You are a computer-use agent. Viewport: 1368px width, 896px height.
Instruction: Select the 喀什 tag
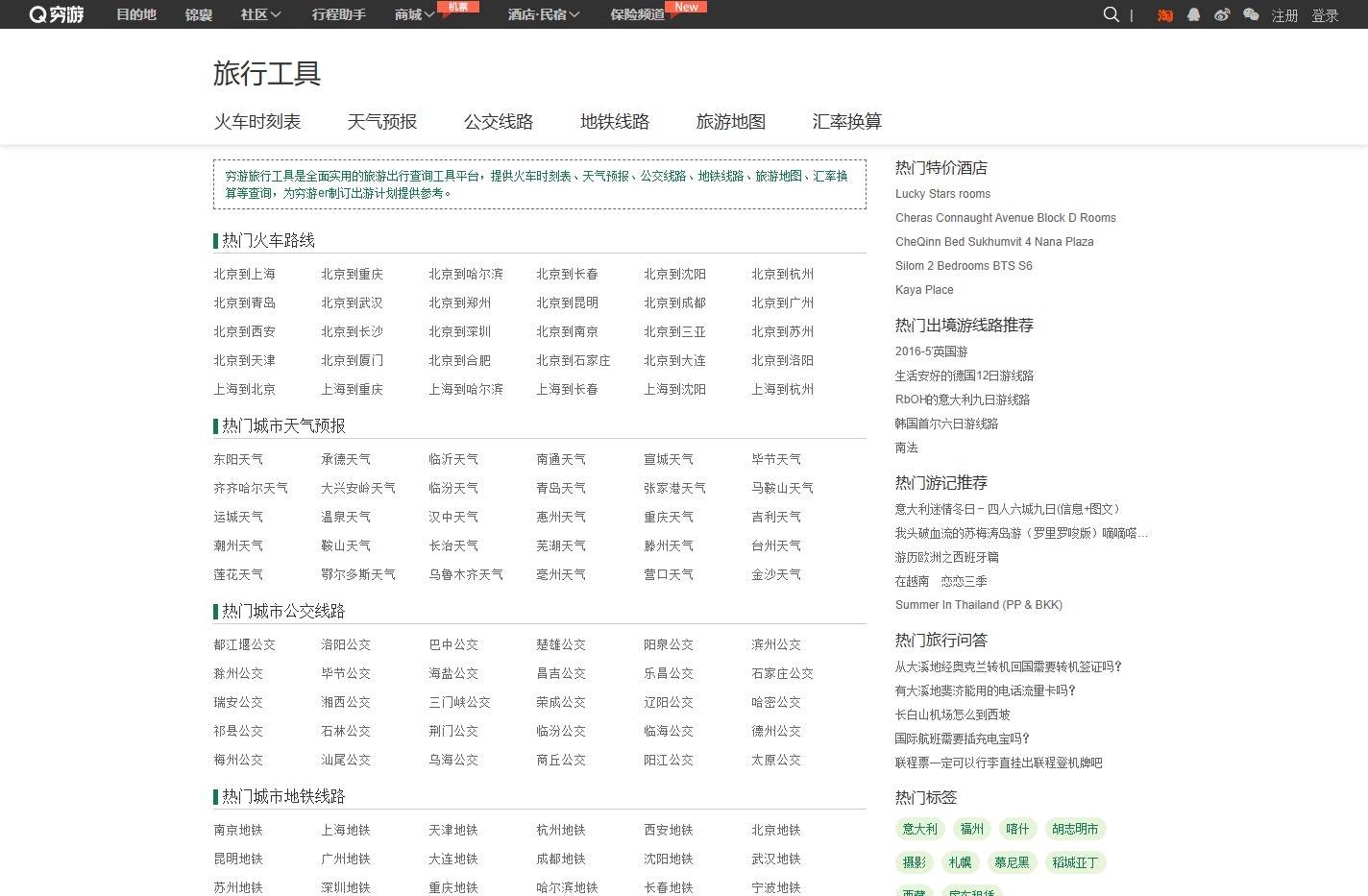pos(1017,829)
